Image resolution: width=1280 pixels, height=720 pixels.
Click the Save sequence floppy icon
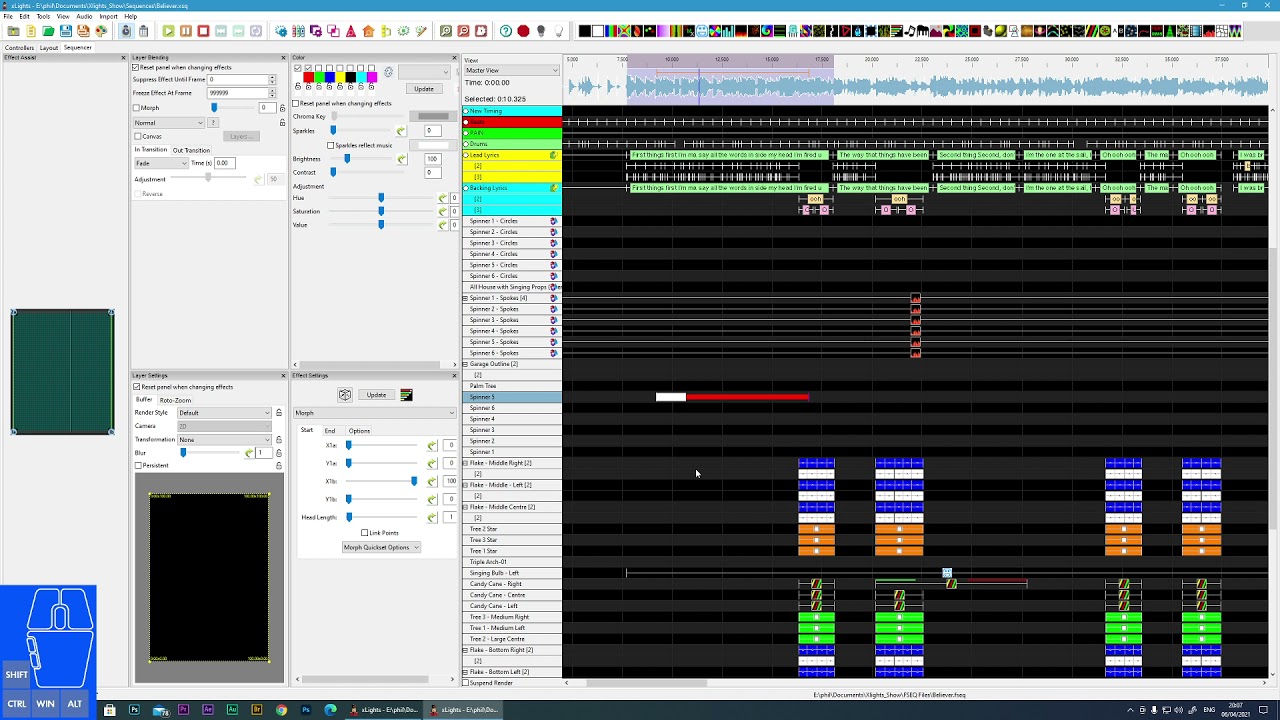(x=66, y=32)
